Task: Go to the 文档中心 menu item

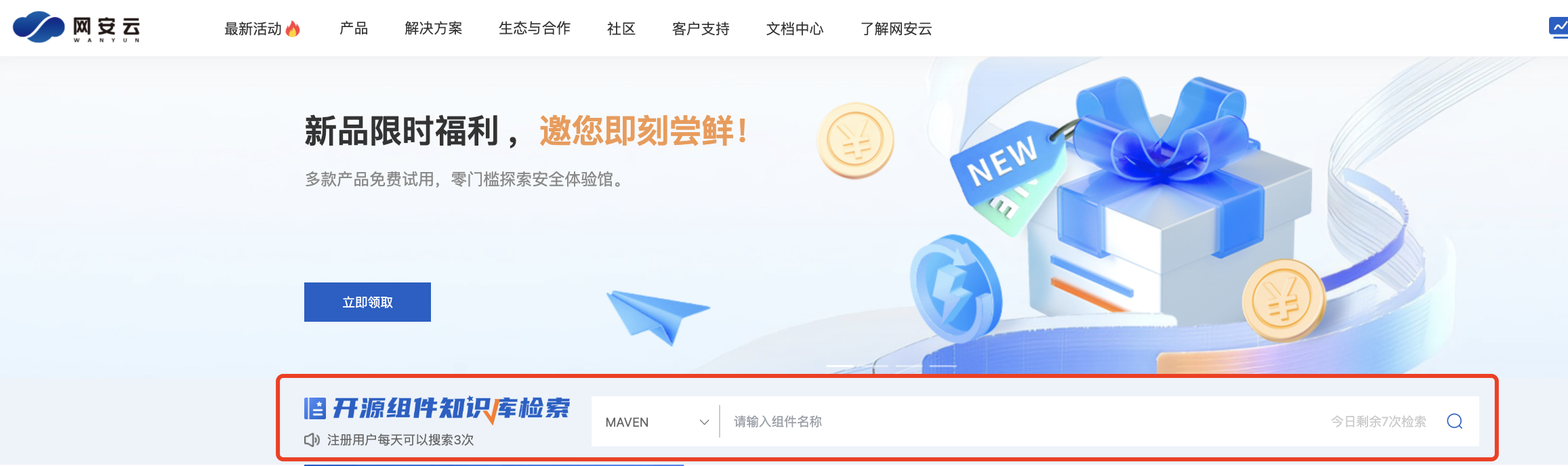Action: 795,28
